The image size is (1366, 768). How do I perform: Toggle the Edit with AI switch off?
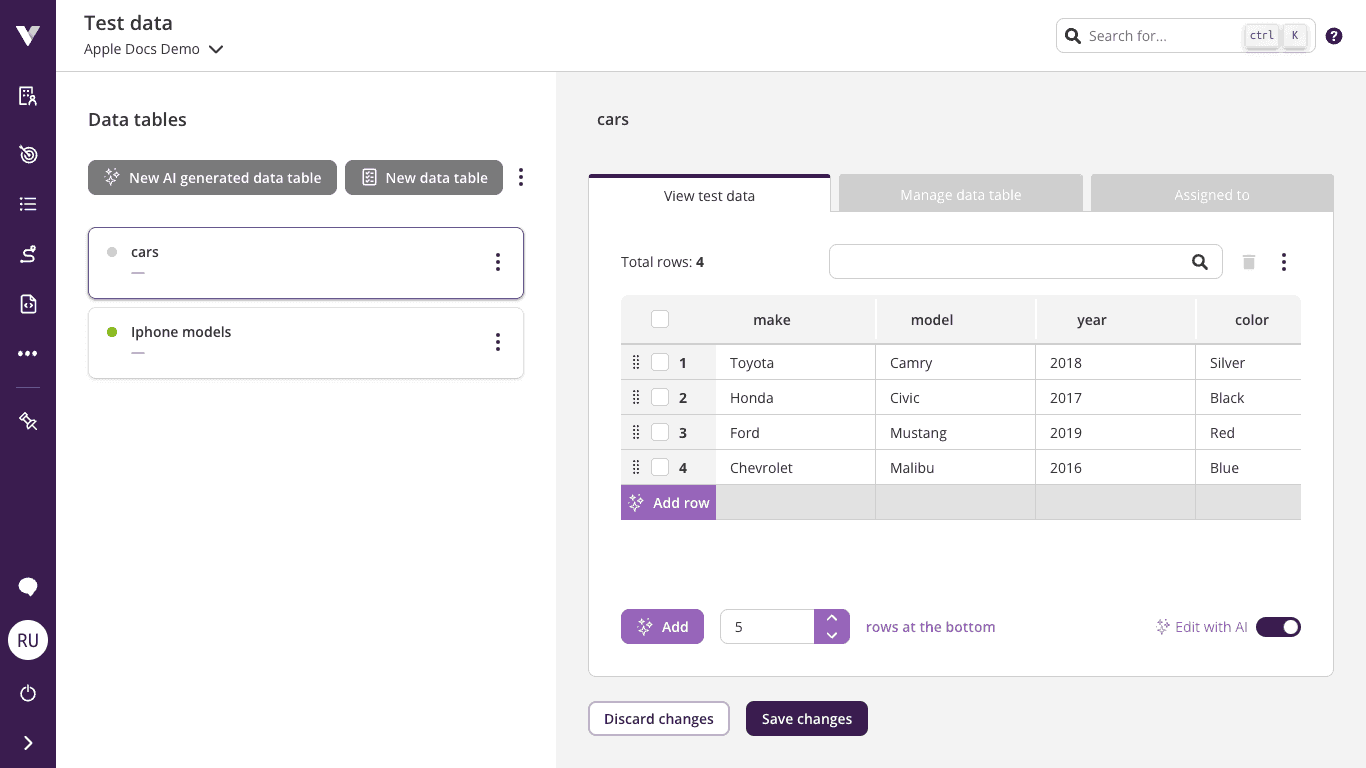1278,627
